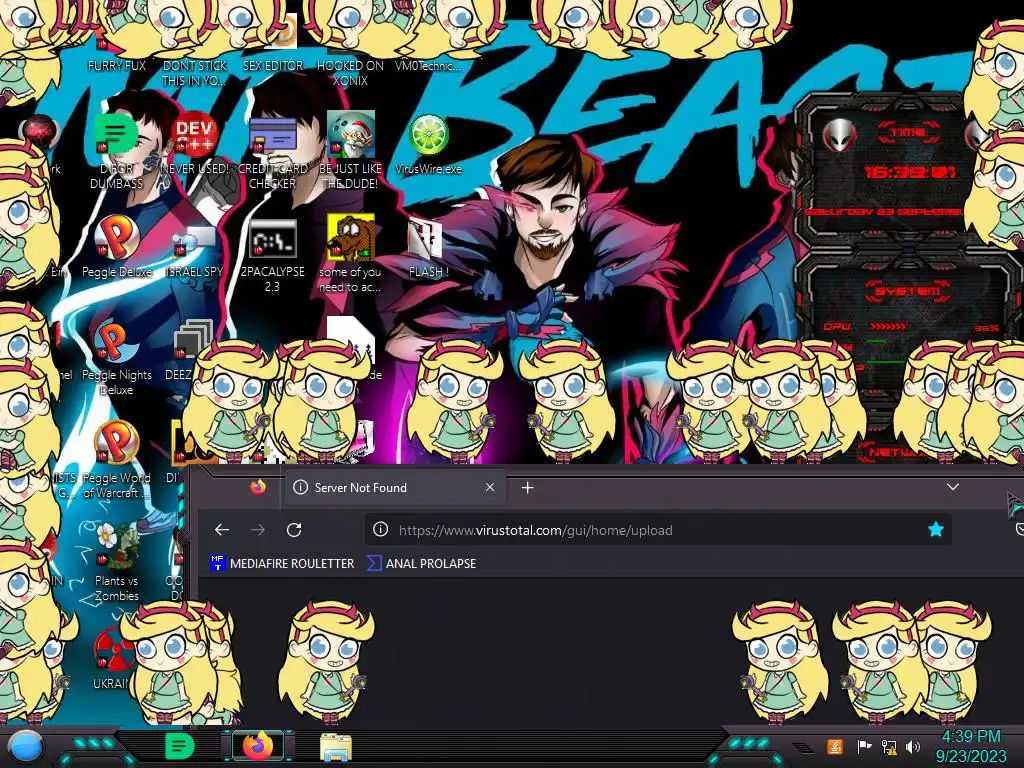Open the Java tray icon
This screenshot has width=1024, height=768.
pos(835,746)
